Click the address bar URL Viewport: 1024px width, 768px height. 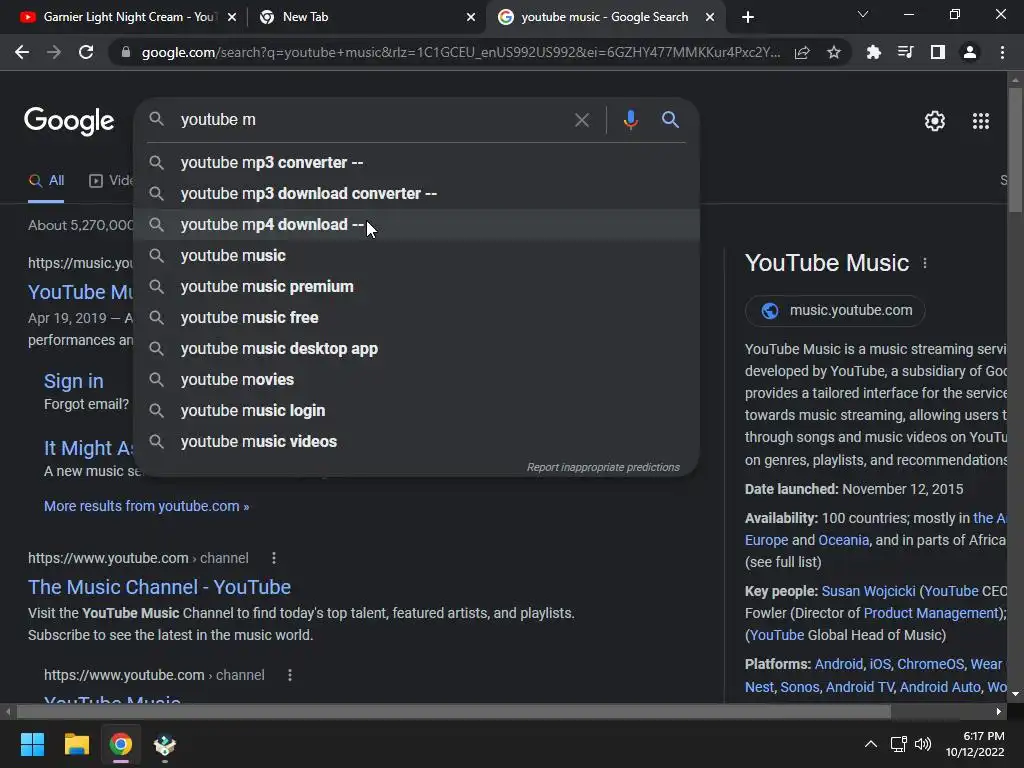point(460,52)
